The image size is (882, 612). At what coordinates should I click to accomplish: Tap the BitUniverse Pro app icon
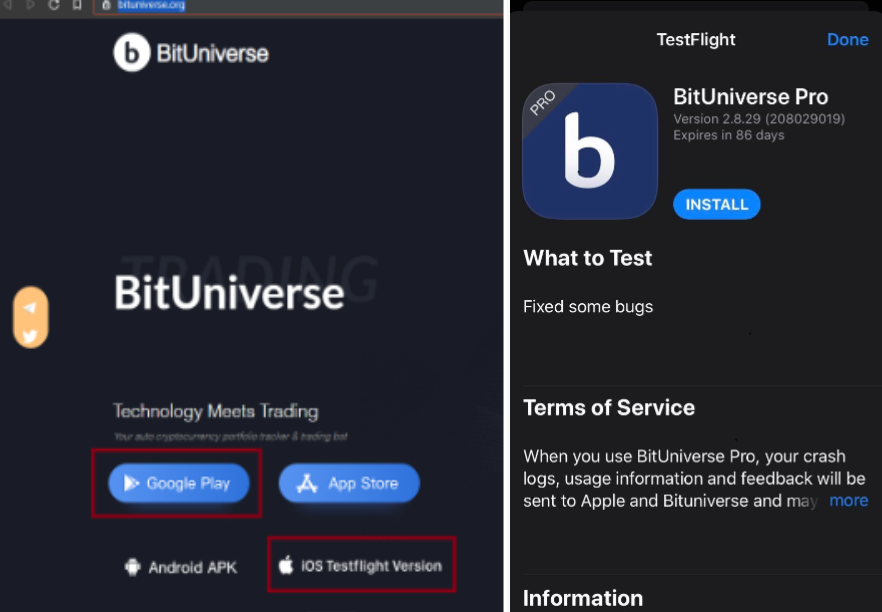point(590,151)
